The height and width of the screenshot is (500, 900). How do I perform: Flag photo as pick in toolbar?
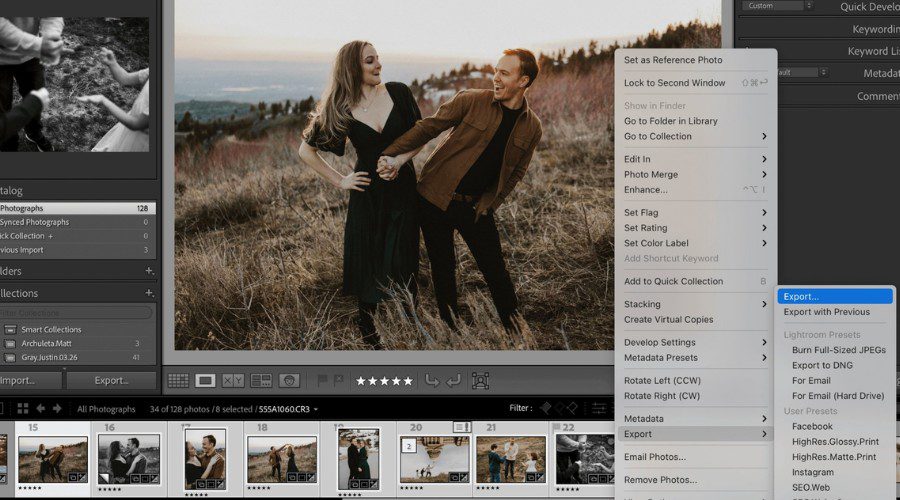(x=322, y=380)
